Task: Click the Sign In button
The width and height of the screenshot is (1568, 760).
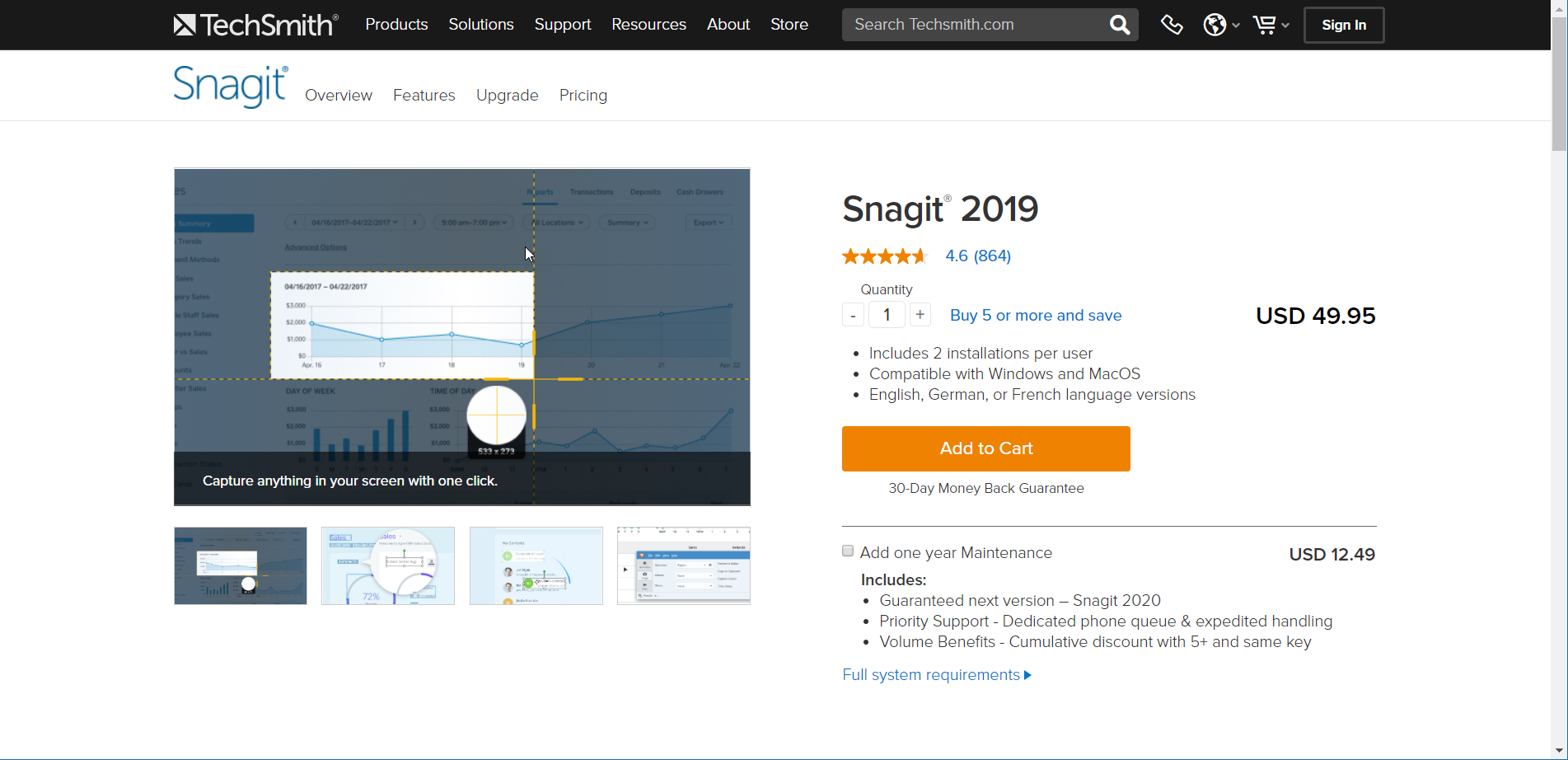Action: pyautogui.click(x=1343, y=25)
